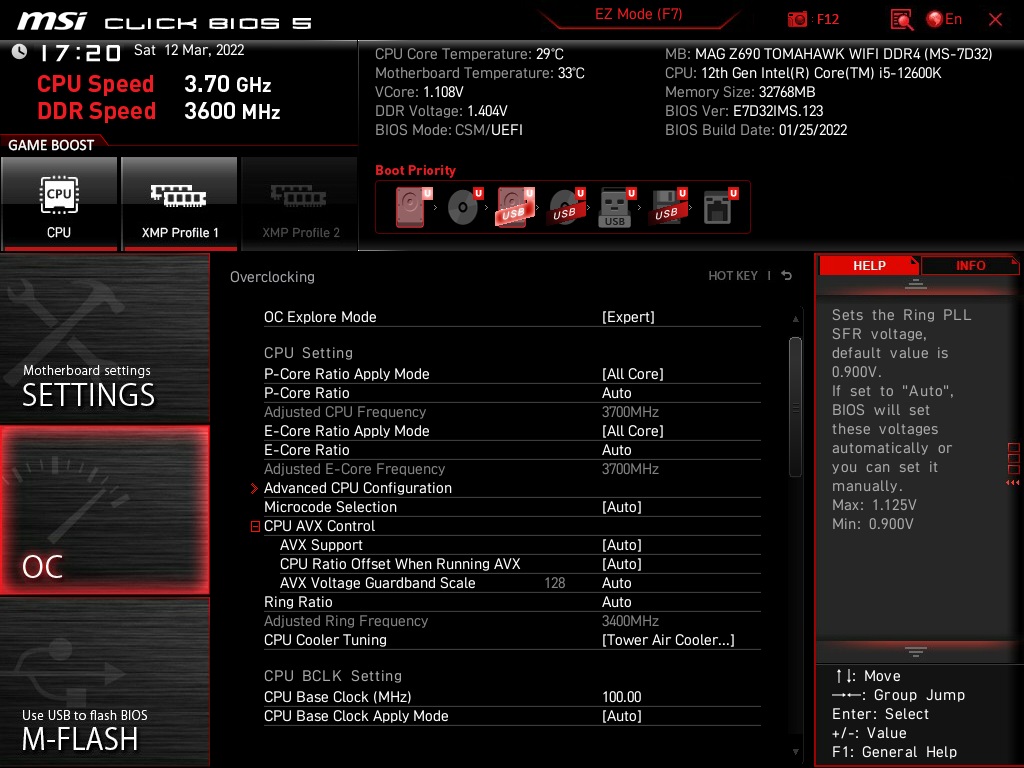The height and width of the screenshot is (768, 1024).
Task: Open the SETTINGS motherboard settings section
Action: (104, 338)
